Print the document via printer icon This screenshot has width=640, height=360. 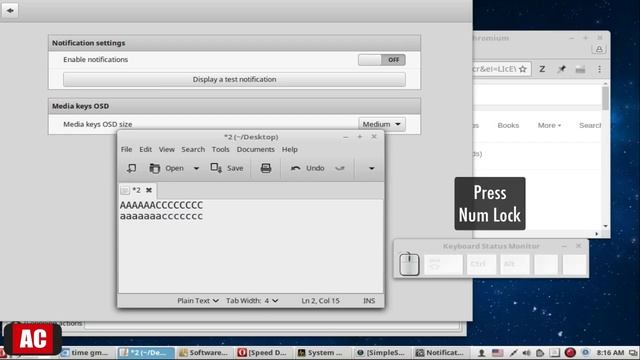point(266,168)
